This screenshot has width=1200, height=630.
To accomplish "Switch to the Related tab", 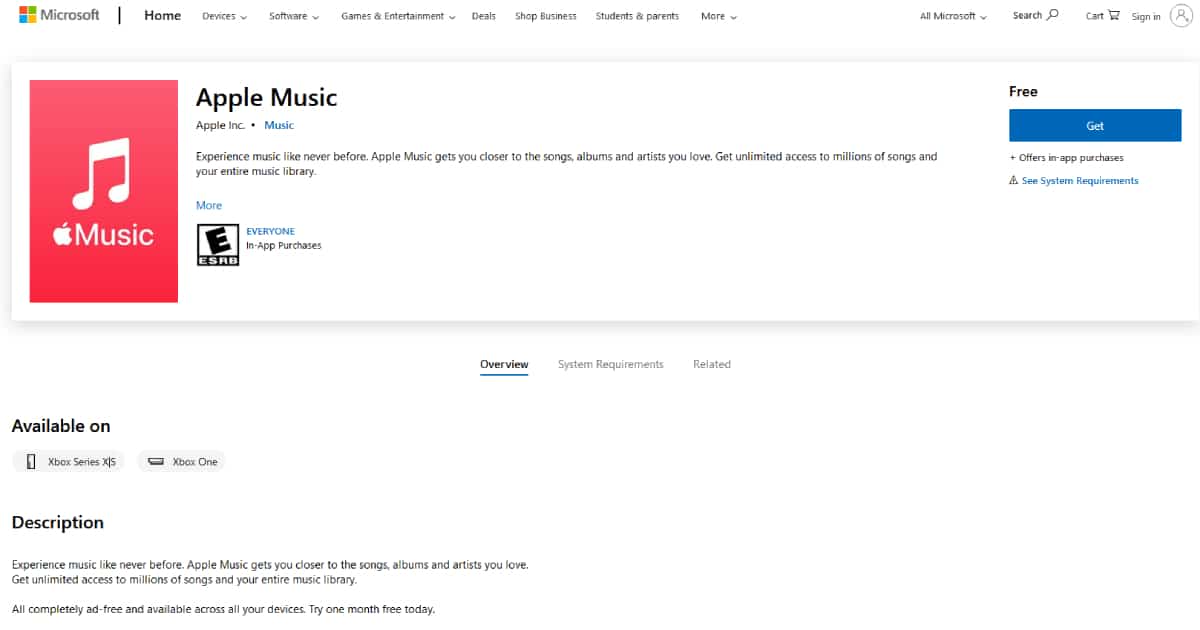I will pyautogui.click(x=711, y=364).
